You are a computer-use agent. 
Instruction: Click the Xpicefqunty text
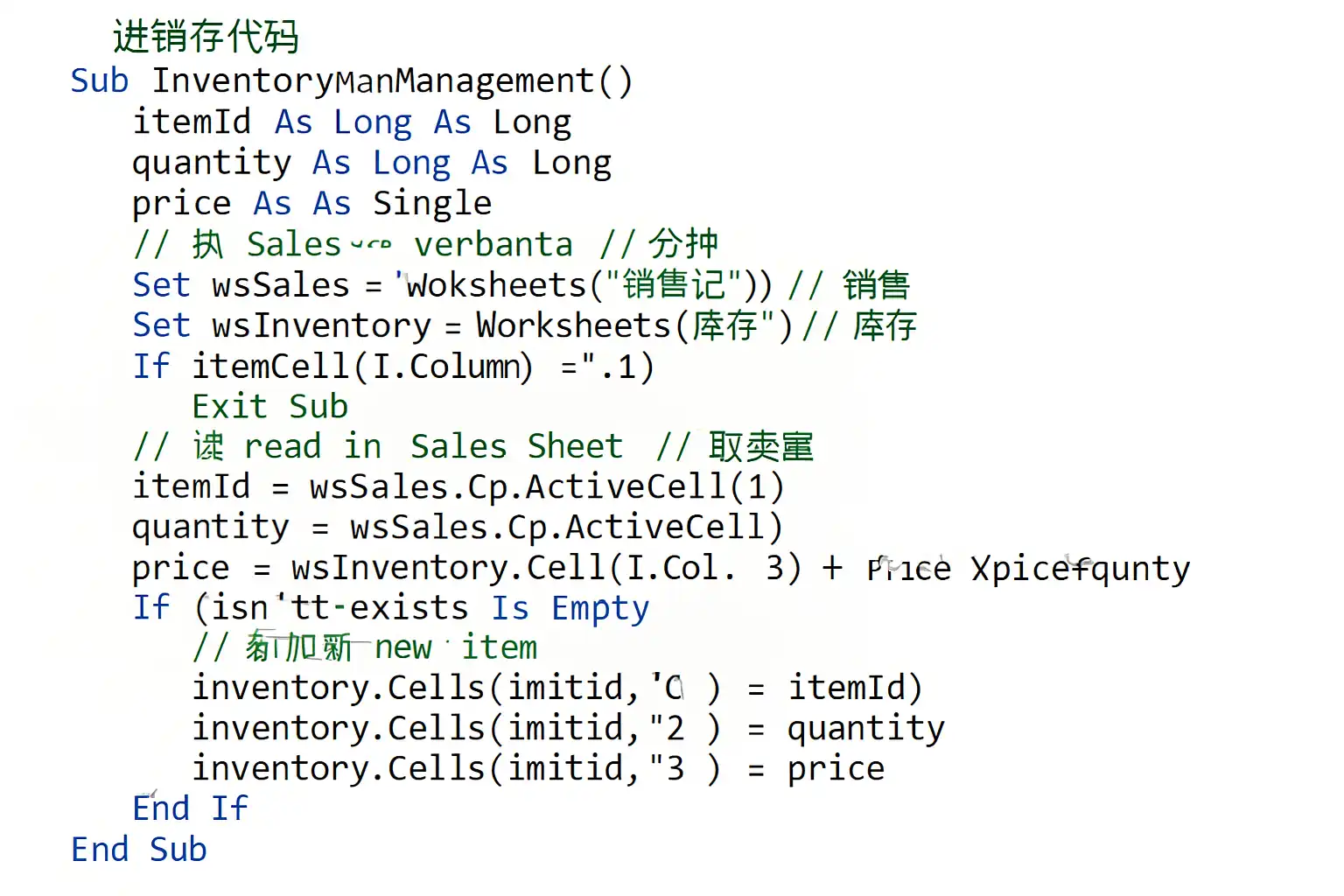(1080, 568)
